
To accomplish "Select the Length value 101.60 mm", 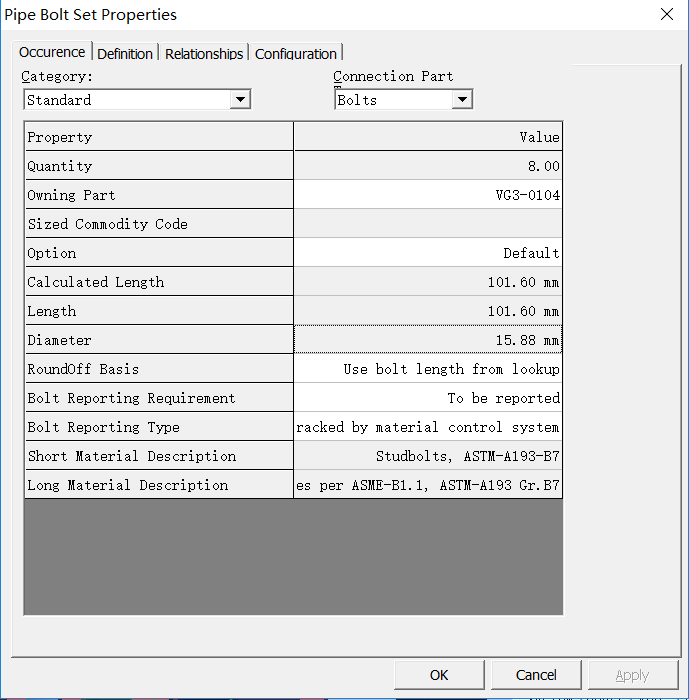I will coord(428,311).
